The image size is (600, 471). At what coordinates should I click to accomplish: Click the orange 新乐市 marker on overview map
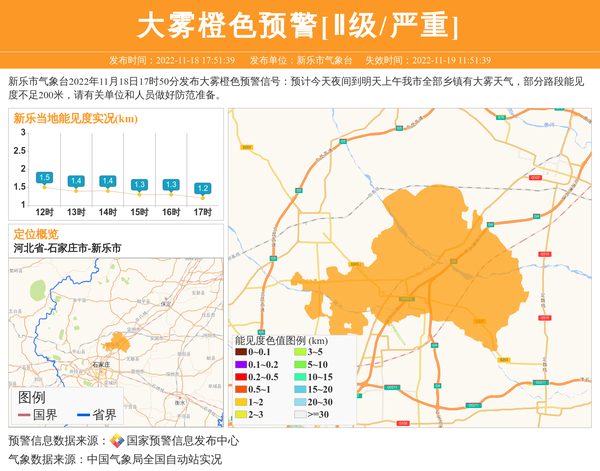point(116,341)
